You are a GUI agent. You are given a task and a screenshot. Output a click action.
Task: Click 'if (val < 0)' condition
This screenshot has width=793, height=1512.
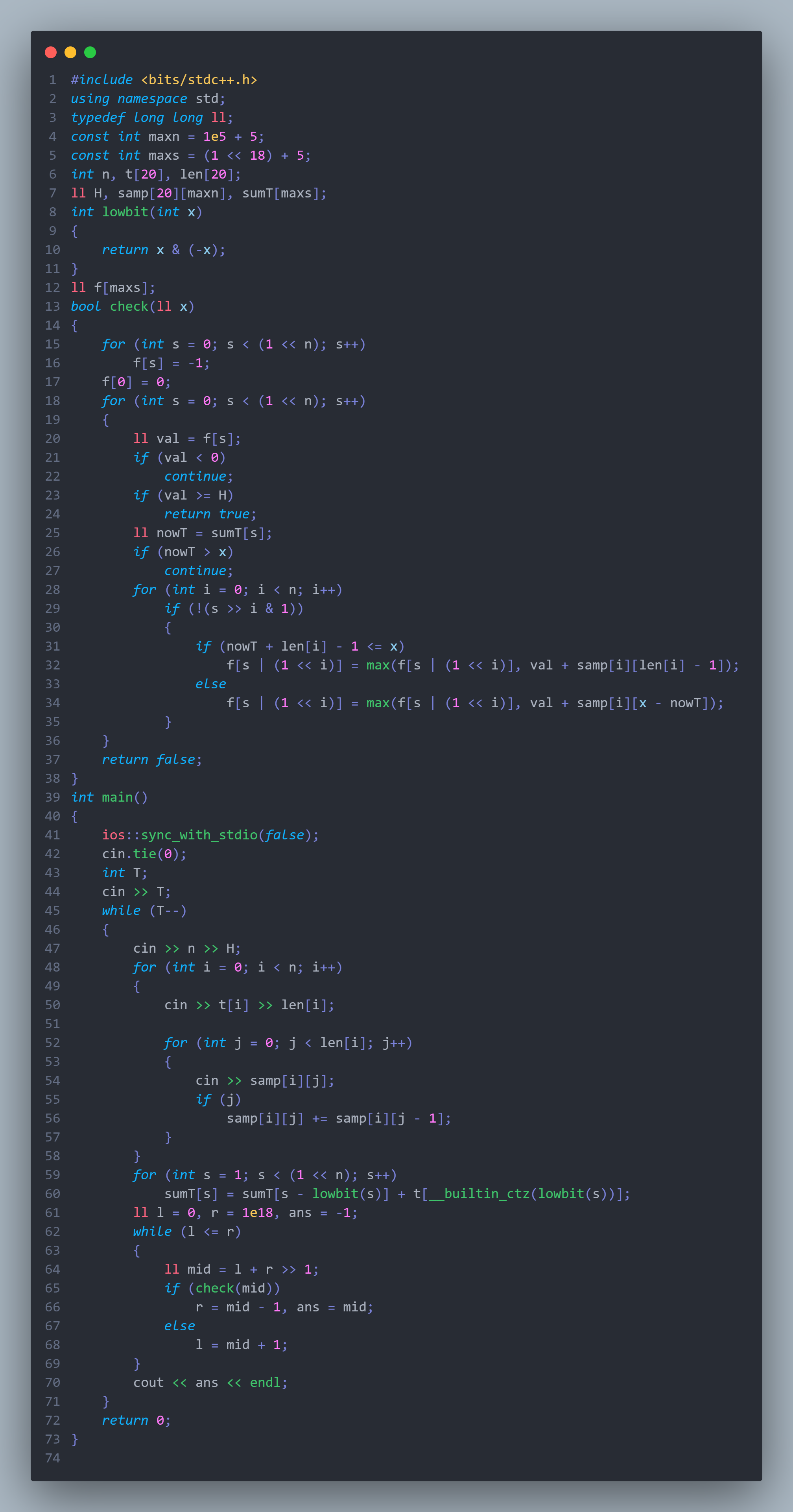click(179, 457)
